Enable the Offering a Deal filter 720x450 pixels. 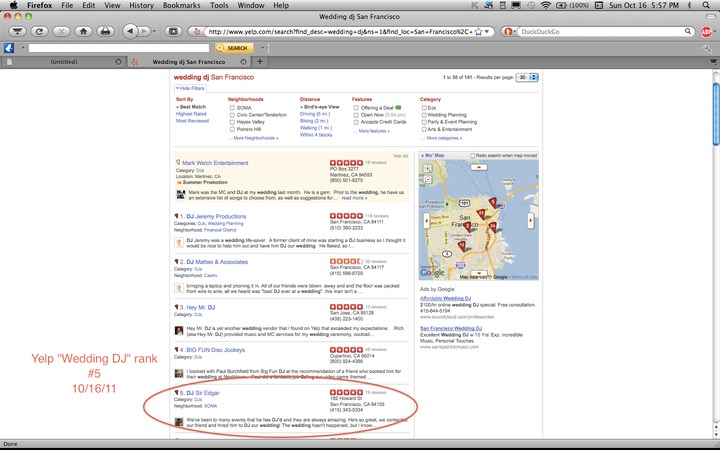click(x=356, y=108)
